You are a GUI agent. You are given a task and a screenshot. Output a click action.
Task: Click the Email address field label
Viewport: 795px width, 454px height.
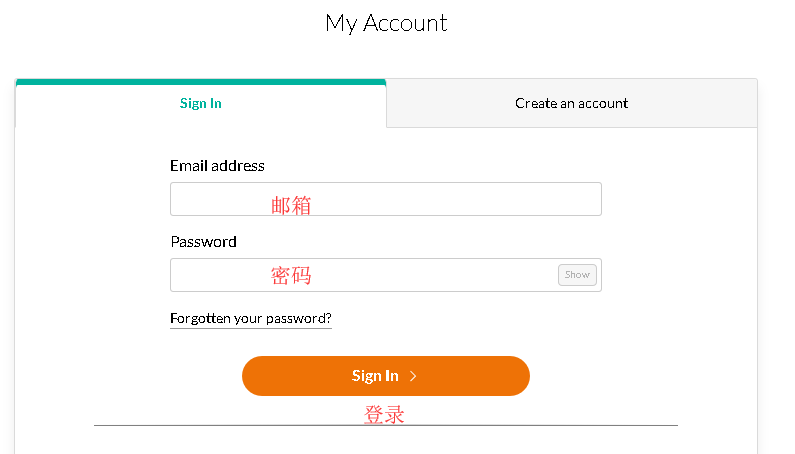click(217, 166)
